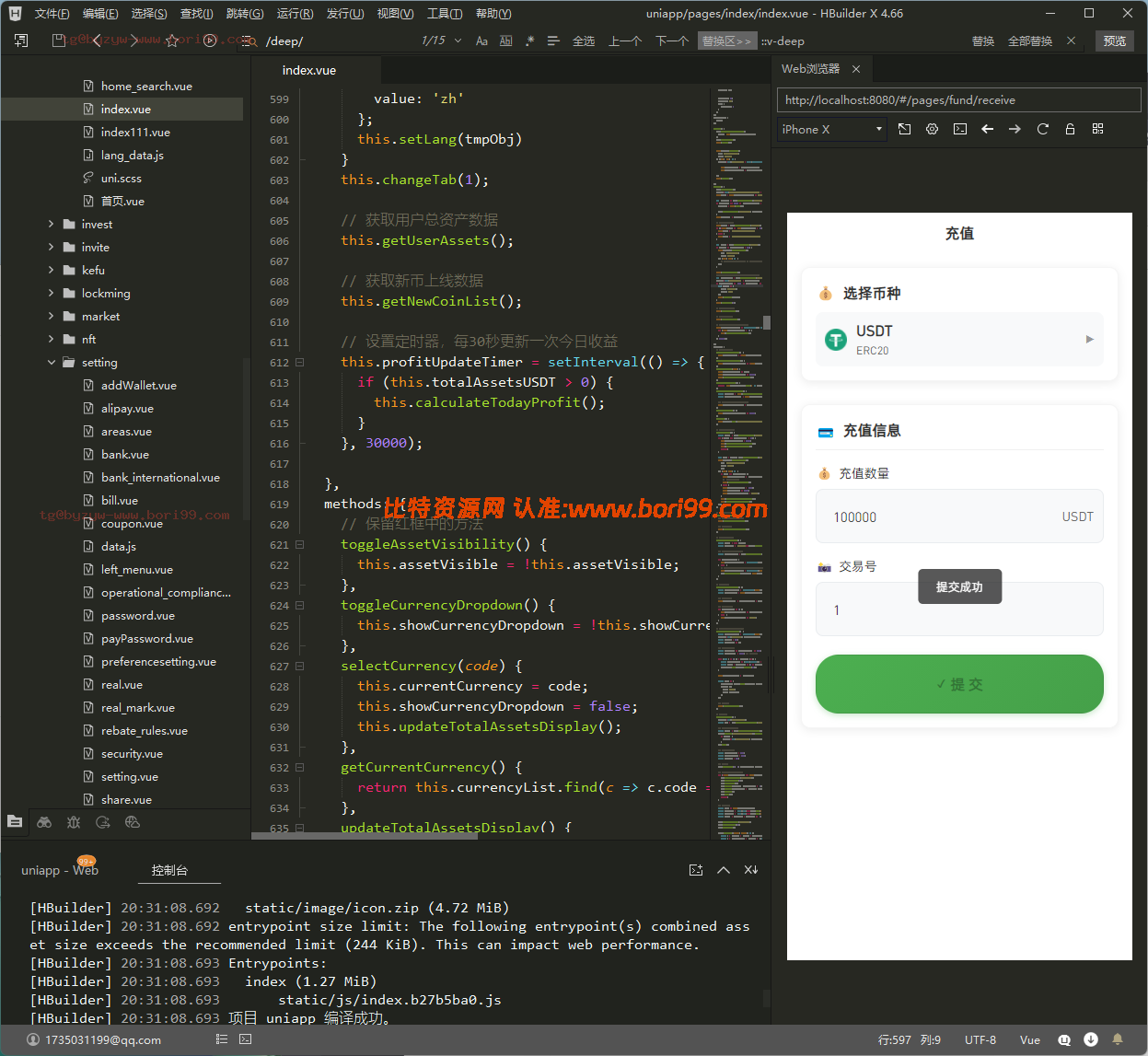1148x1056 pixels.
Task: Open the USDT ERC20 currency selector
Action: click(x=959, y=340)
